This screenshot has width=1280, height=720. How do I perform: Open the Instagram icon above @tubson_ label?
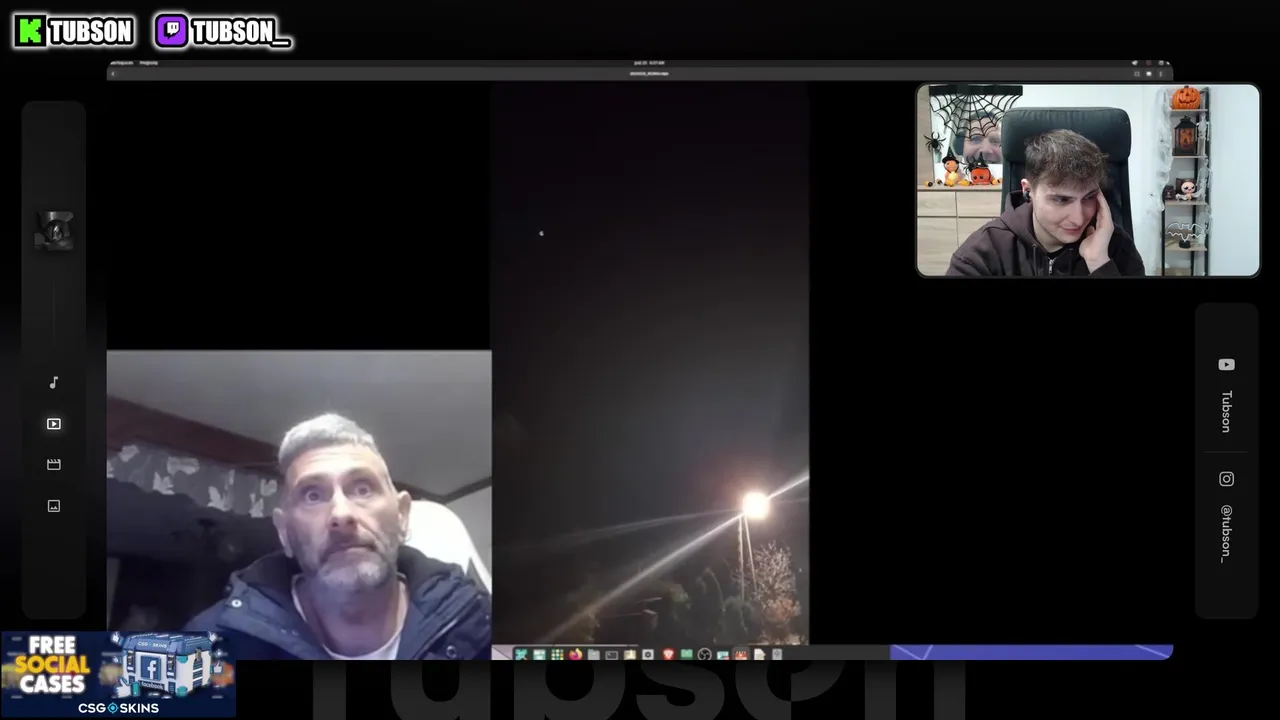[1226, 479]
